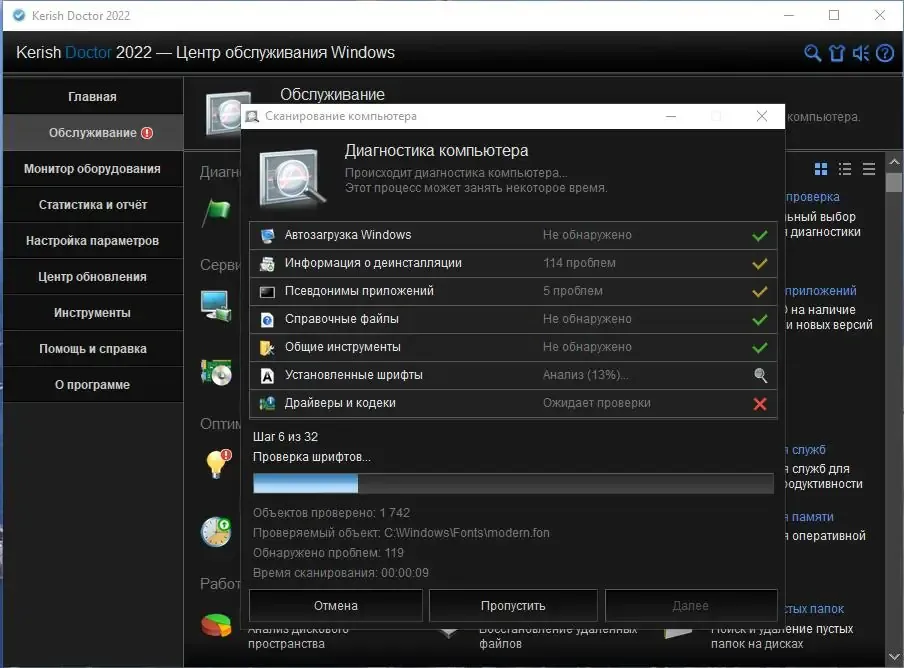This screenshot has width=904, height=668.
Task: Click the search magnifier icon in header
Action: (x=812, y=53)
